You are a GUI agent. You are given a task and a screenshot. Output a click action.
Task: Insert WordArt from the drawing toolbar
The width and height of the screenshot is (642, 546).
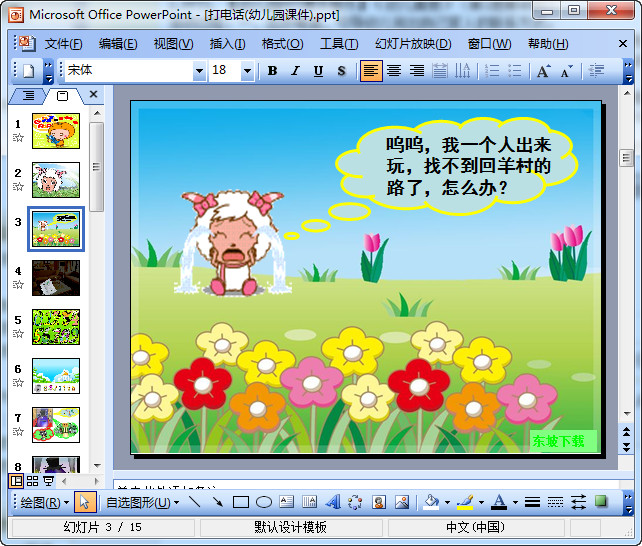[332, 502]
